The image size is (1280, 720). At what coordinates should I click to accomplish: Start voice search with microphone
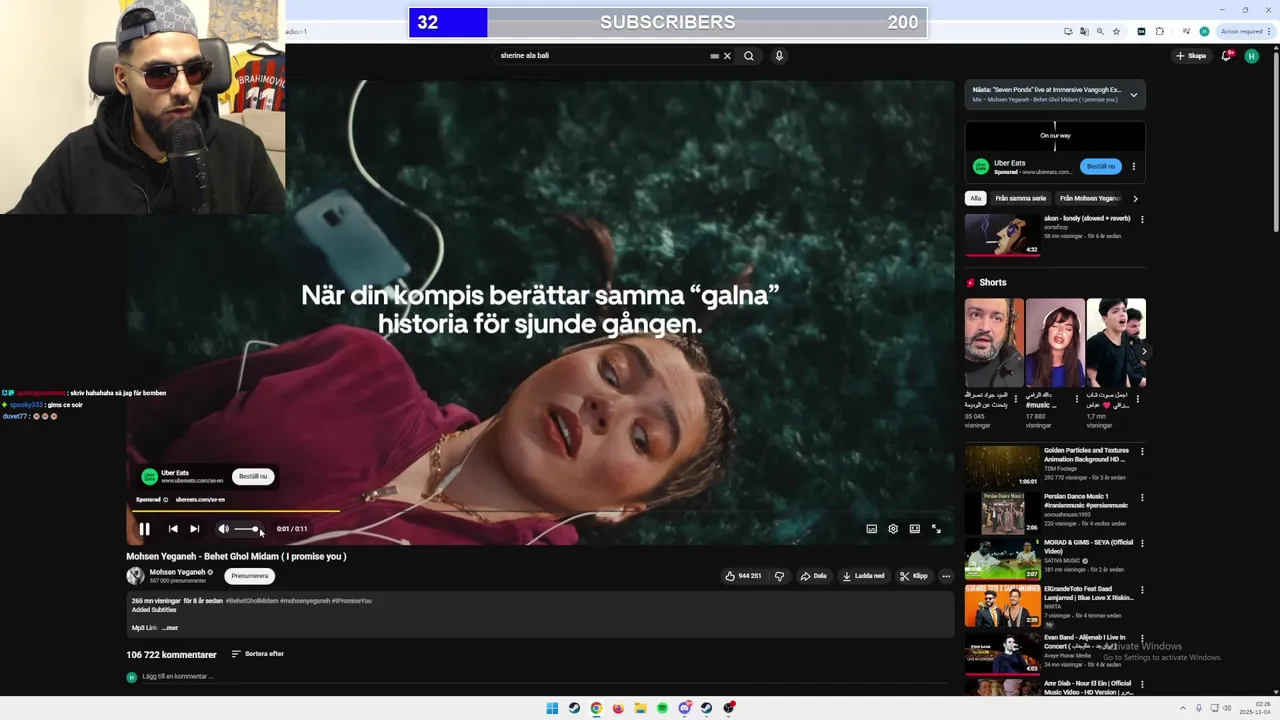(779, 56)
